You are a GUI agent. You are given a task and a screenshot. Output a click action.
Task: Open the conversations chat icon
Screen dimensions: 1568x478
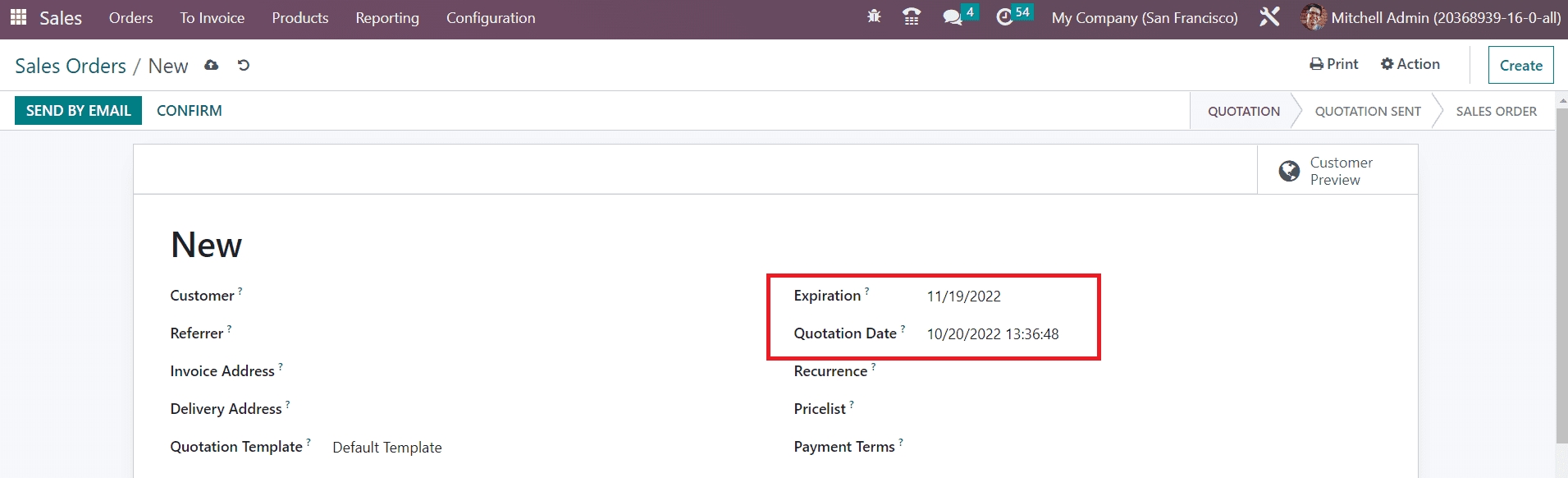pyautogui.click(x=952, y=17)
